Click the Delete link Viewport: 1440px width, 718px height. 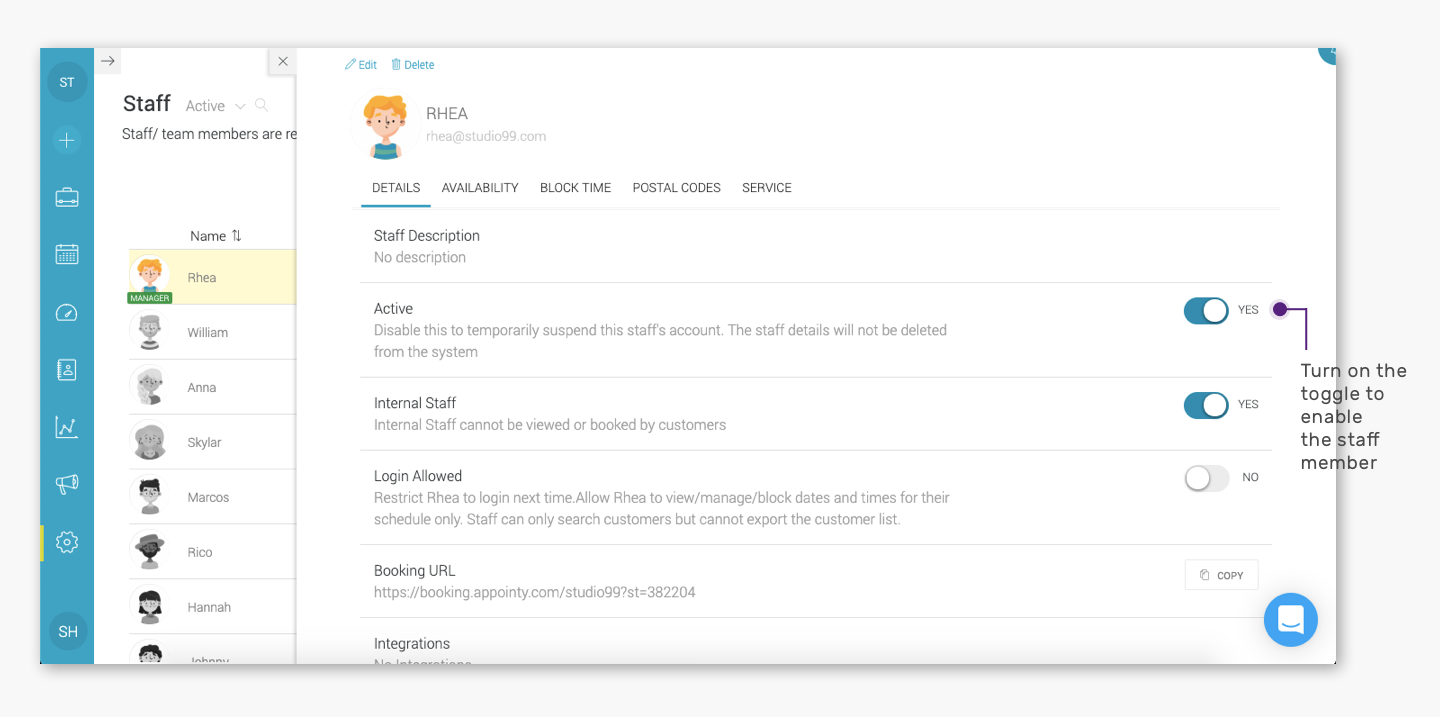pyautogui.click(x=412, y=65)
